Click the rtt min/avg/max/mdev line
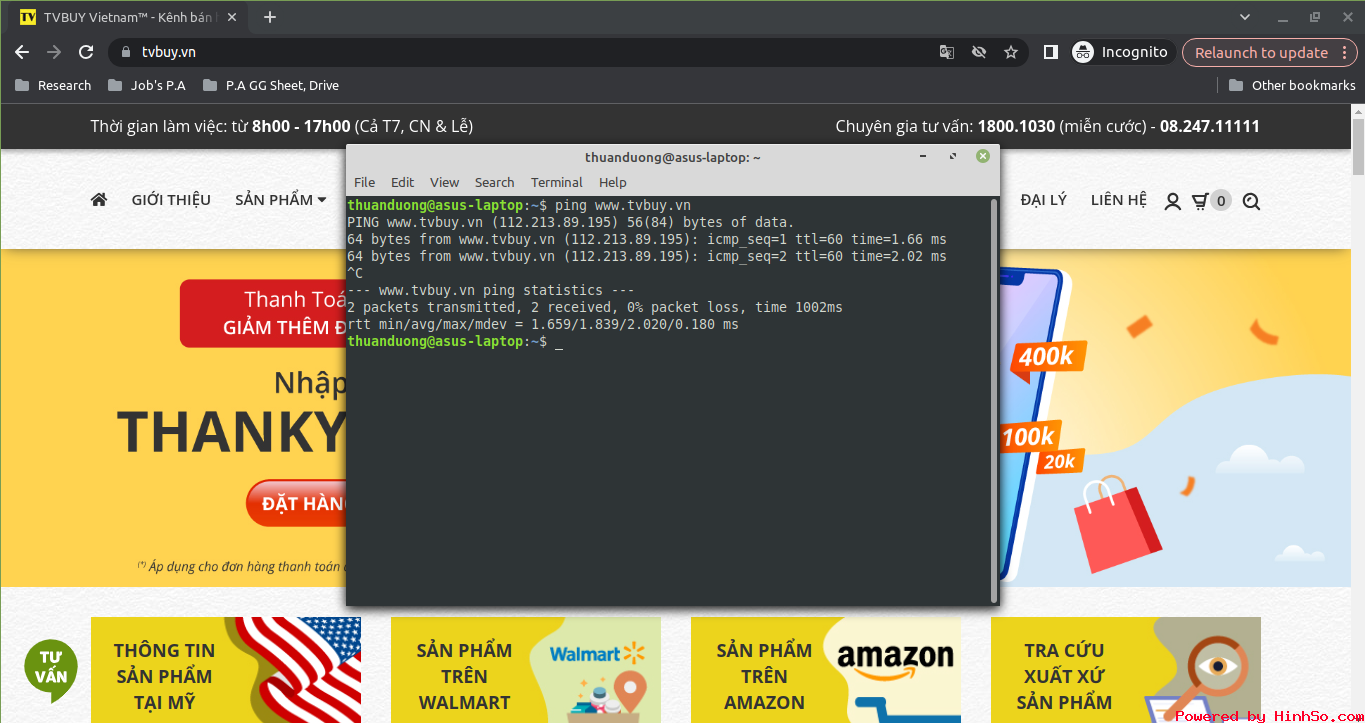Viewport: 1365px width, 723px height. click(x=543, y=324)
